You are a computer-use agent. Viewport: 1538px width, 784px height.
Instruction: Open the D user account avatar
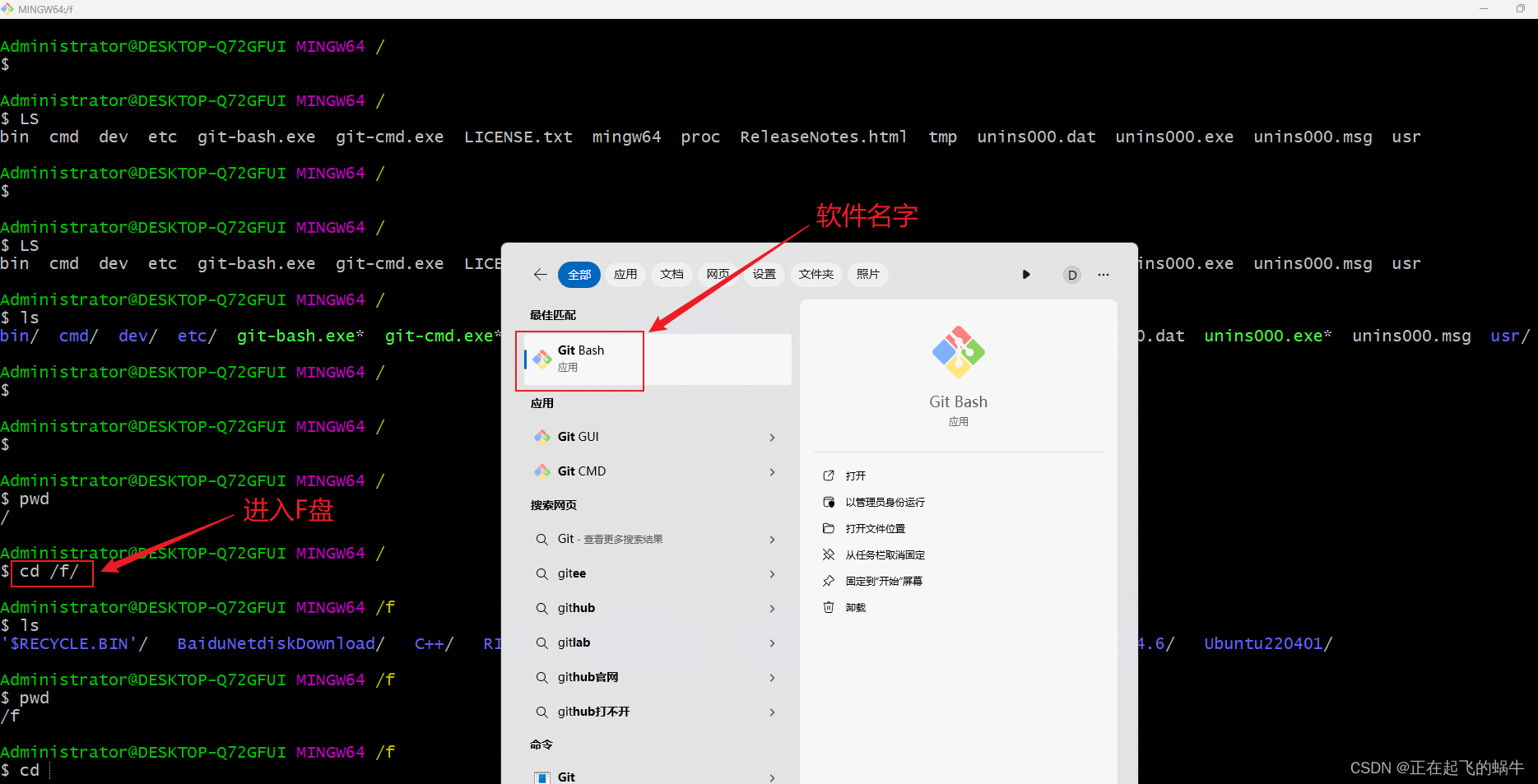click(x=1071, y=275)
